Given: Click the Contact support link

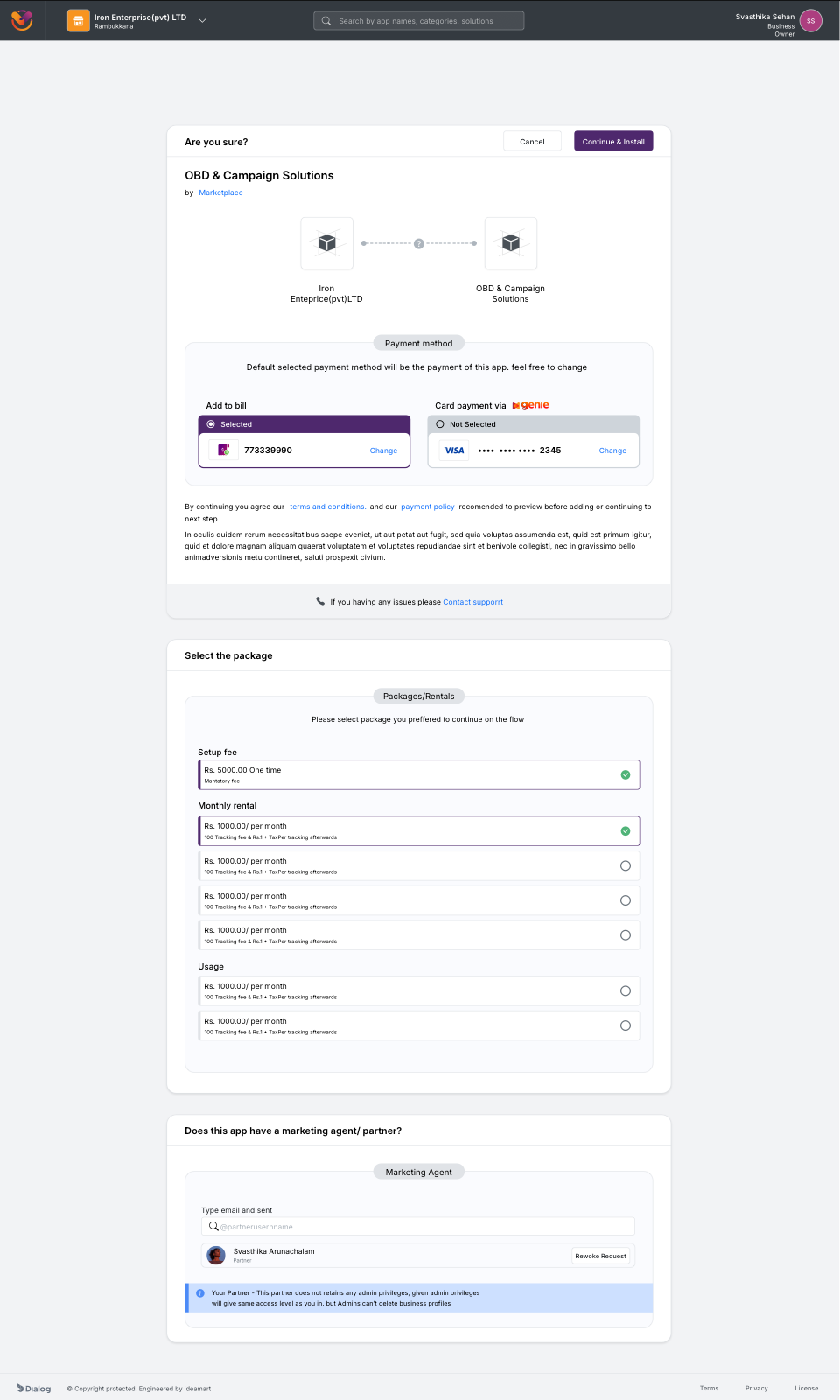Looking at the screenshot, I should tap(473, 602).
